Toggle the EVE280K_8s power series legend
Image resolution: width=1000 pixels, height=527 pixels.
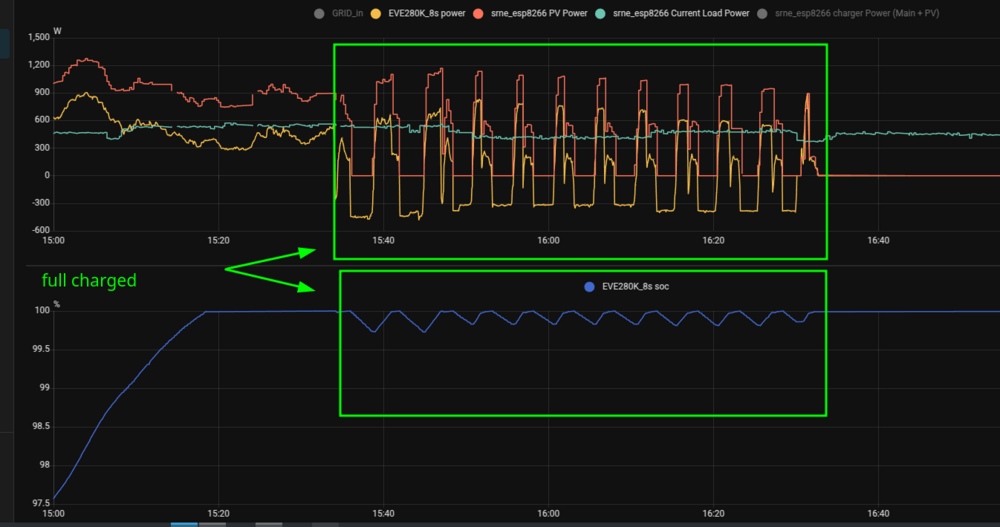(x=418, y=13)
